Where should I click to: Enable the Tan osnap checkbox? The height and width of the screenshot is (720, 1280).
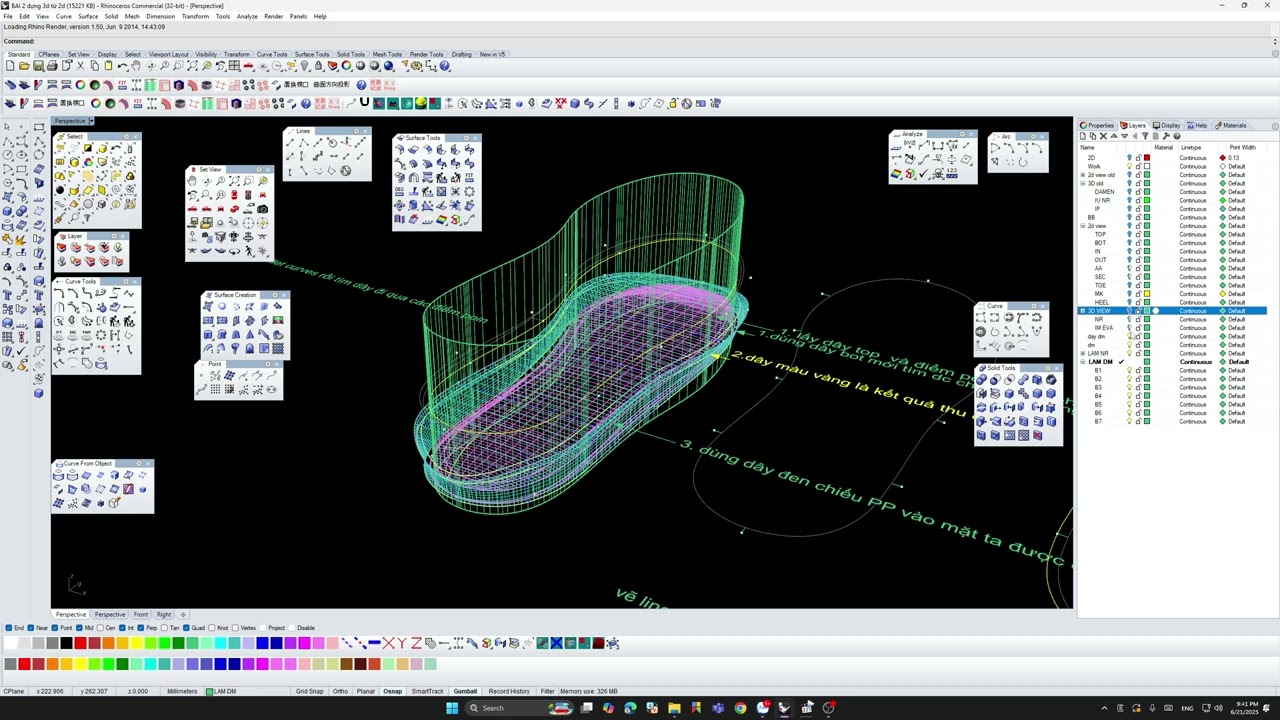click(x=165, y=628)
